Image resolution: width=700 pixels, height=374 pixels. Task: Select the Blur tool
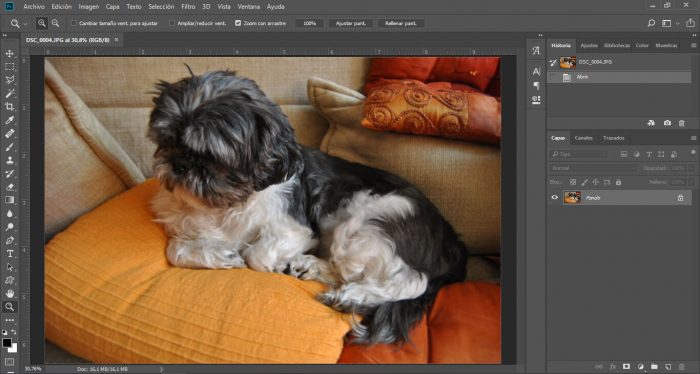(9, 213)
